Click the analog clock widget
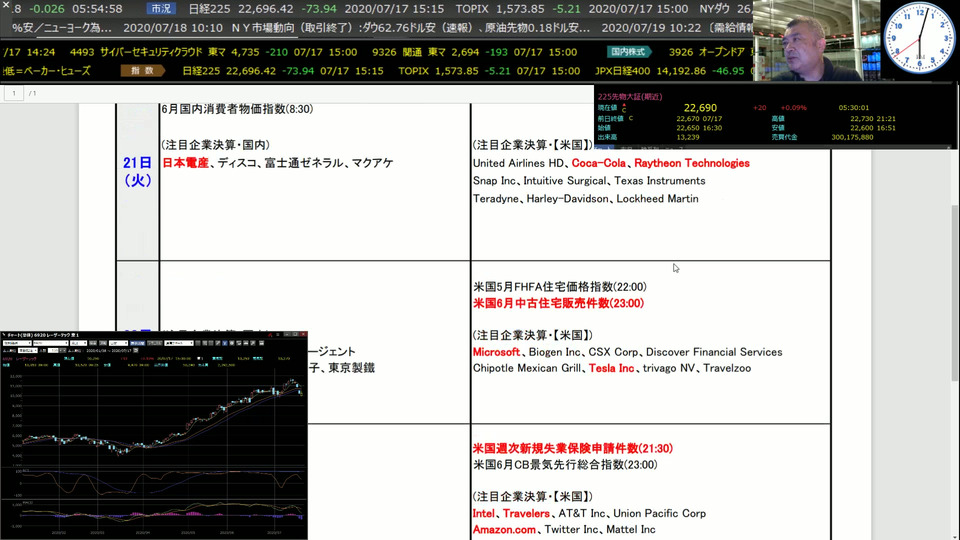The image size is (960, 540). pos(919,38)
